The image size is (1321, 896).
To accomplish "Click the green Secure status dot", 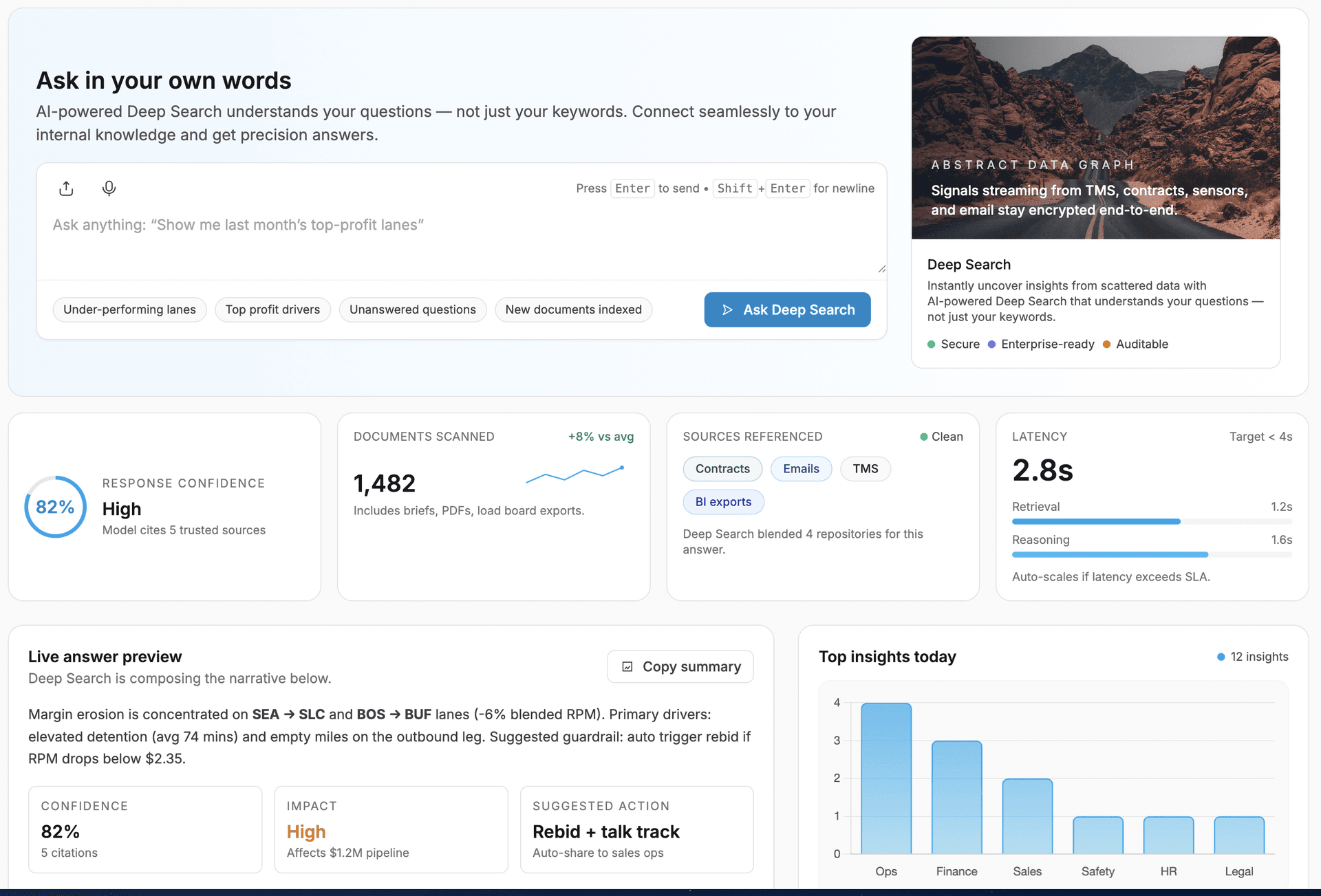I will 930,344.
